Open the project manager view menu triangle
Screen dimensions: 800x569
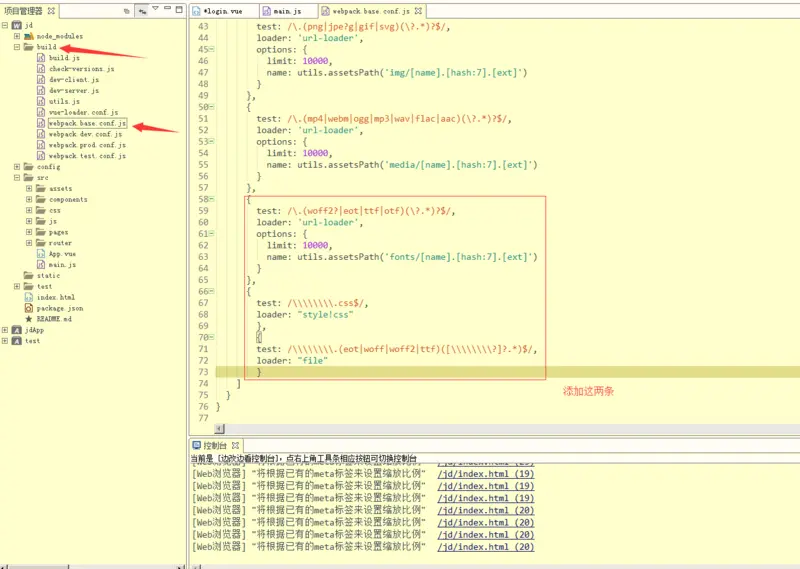[155, 8]
